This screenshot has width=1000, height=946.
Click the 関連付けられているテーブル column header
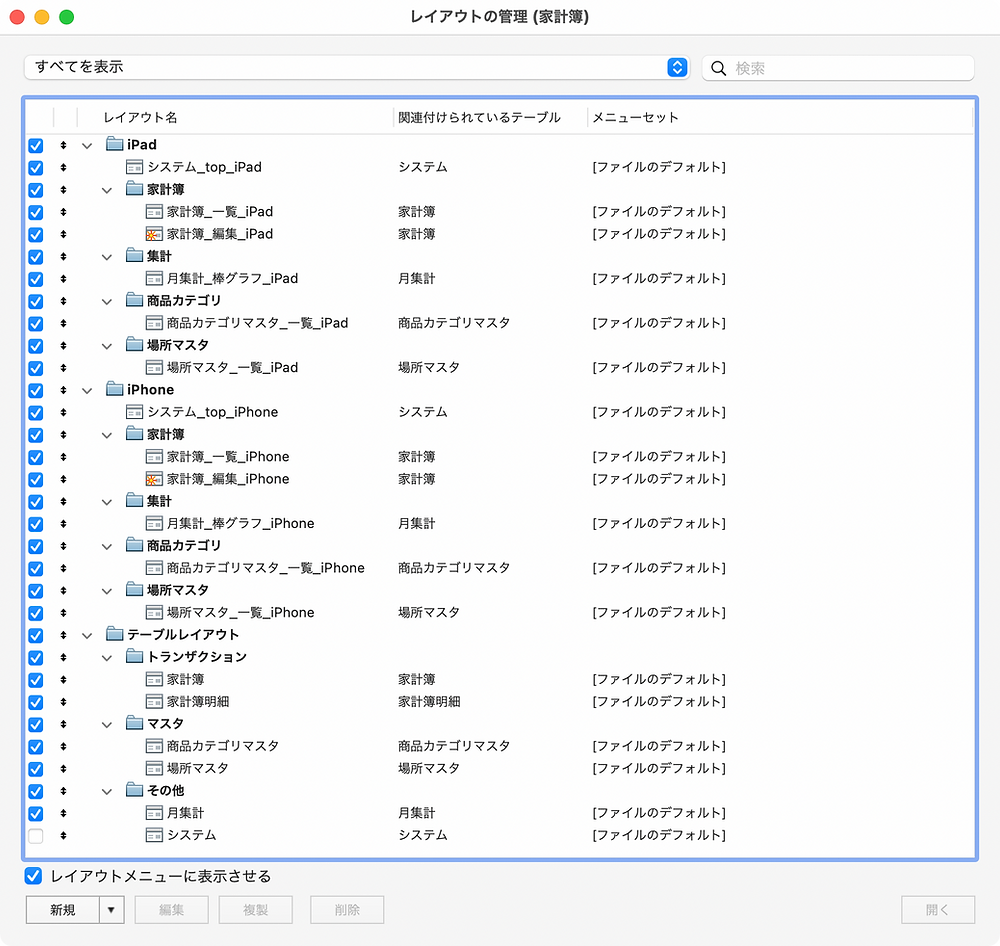(x=479, y=117)
